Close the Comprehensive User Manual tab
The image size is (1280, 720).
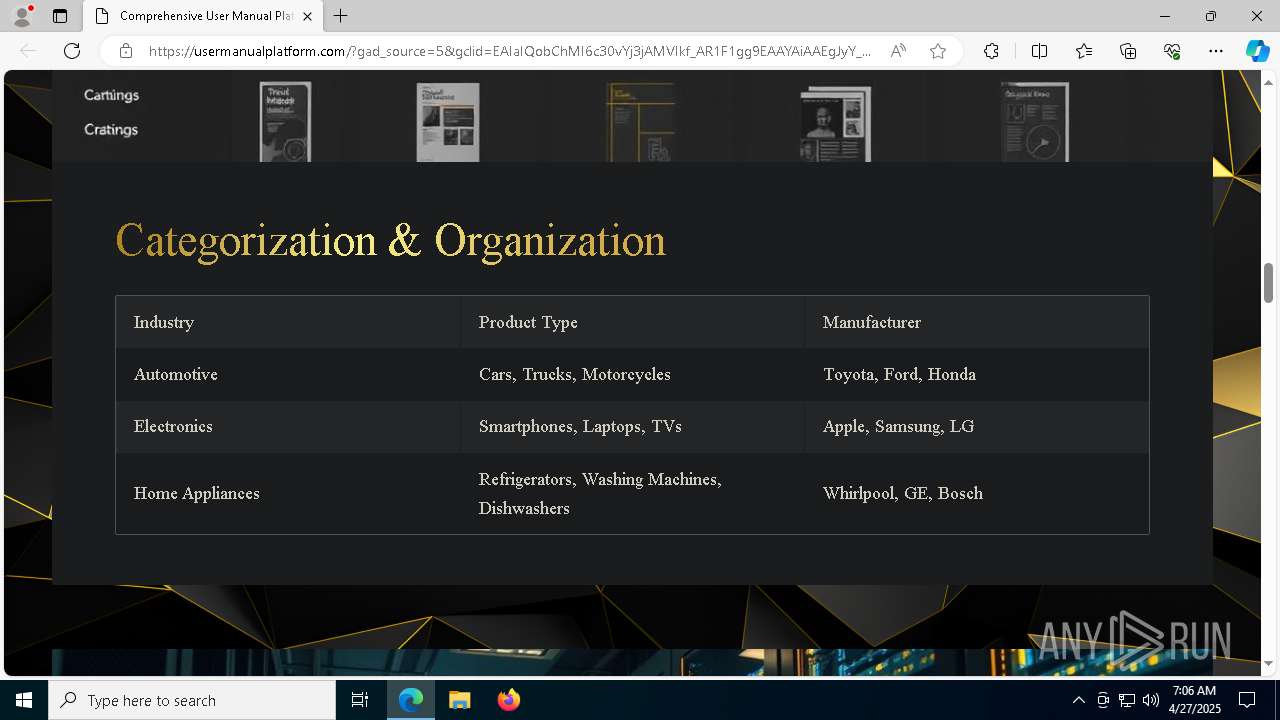point(307,16)
